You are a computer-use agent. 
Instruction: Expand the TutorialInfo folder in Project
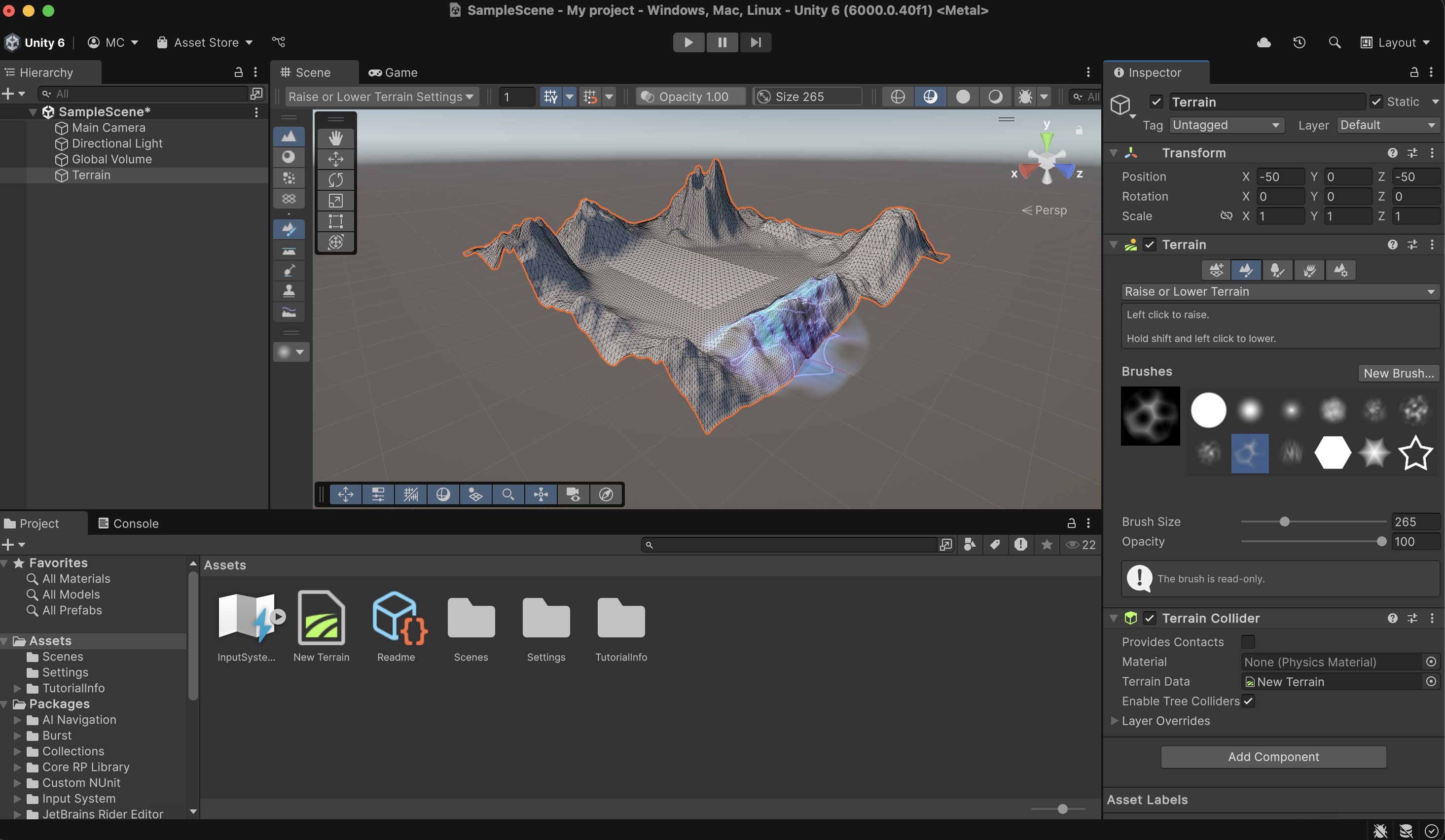[x=17, y=688]
